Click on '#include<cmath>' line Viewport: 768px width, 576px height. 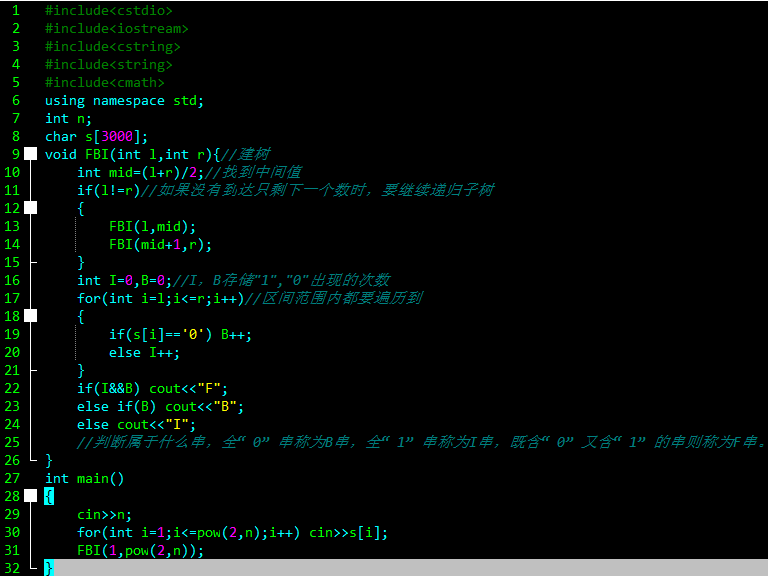click(x=105, y=82)
